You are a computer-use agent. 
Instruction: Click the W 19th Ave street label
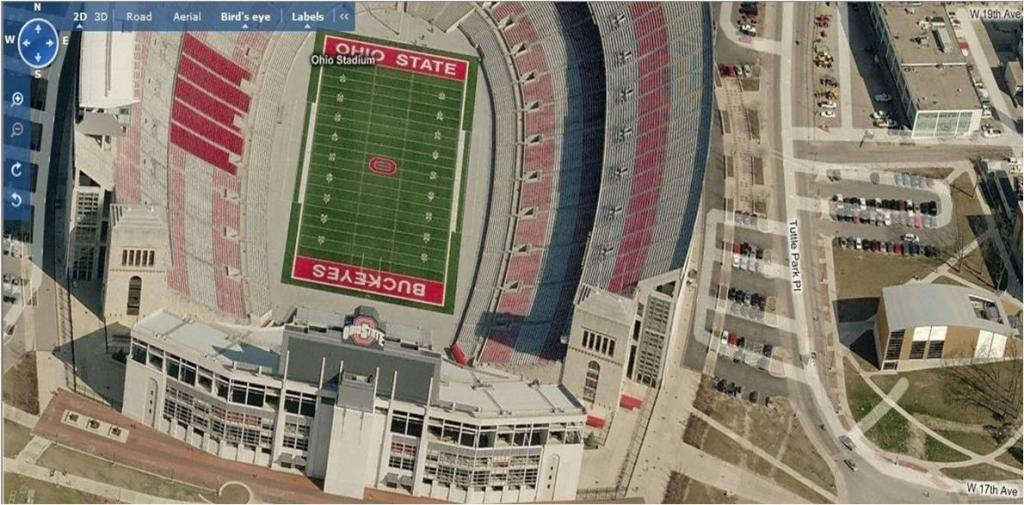click(x=996, y=11)
